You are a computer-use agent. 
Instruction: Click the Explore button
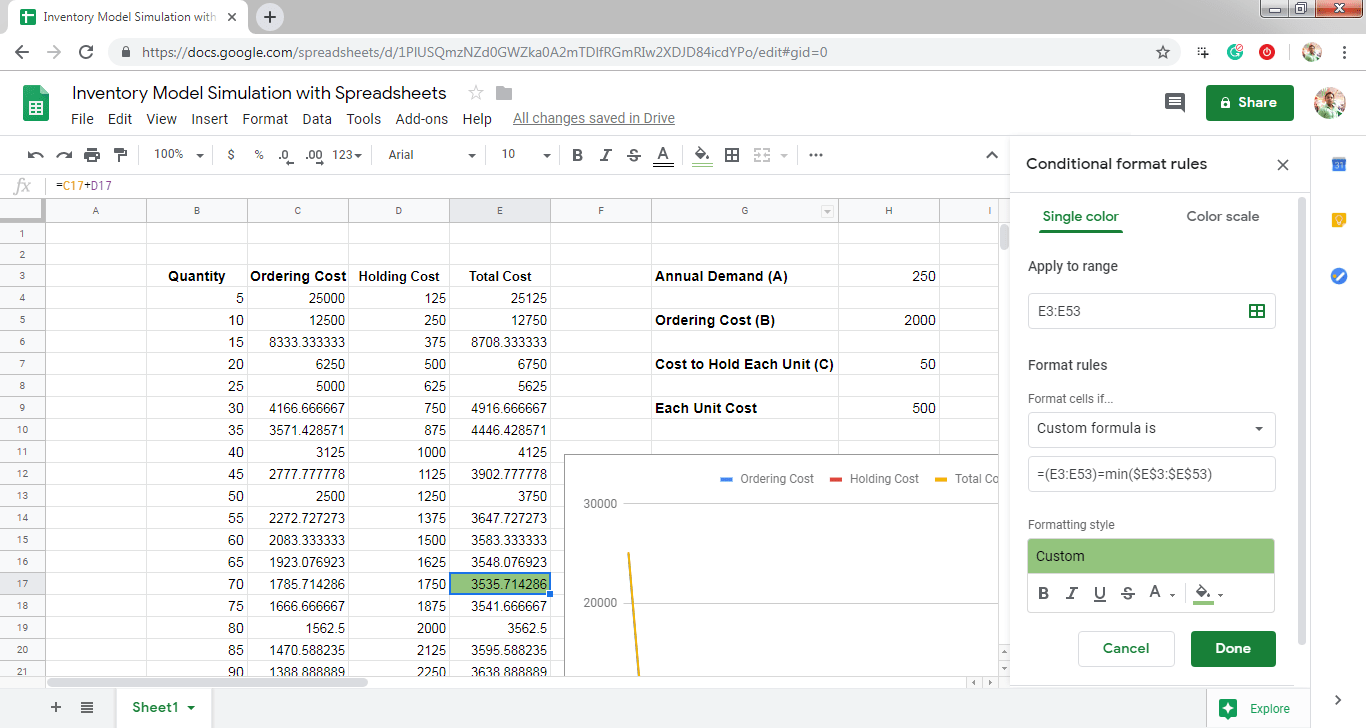pos(1256,708)
